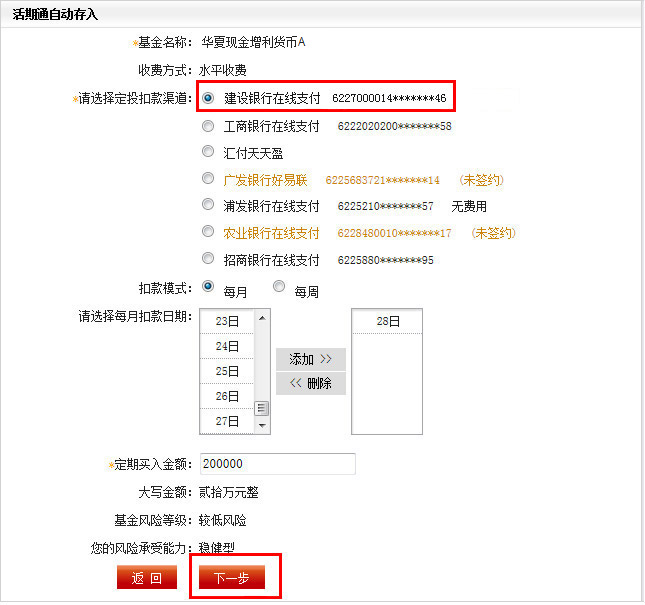
Task: Pick 25日 in the date list
Action: (x=227, y=371)
